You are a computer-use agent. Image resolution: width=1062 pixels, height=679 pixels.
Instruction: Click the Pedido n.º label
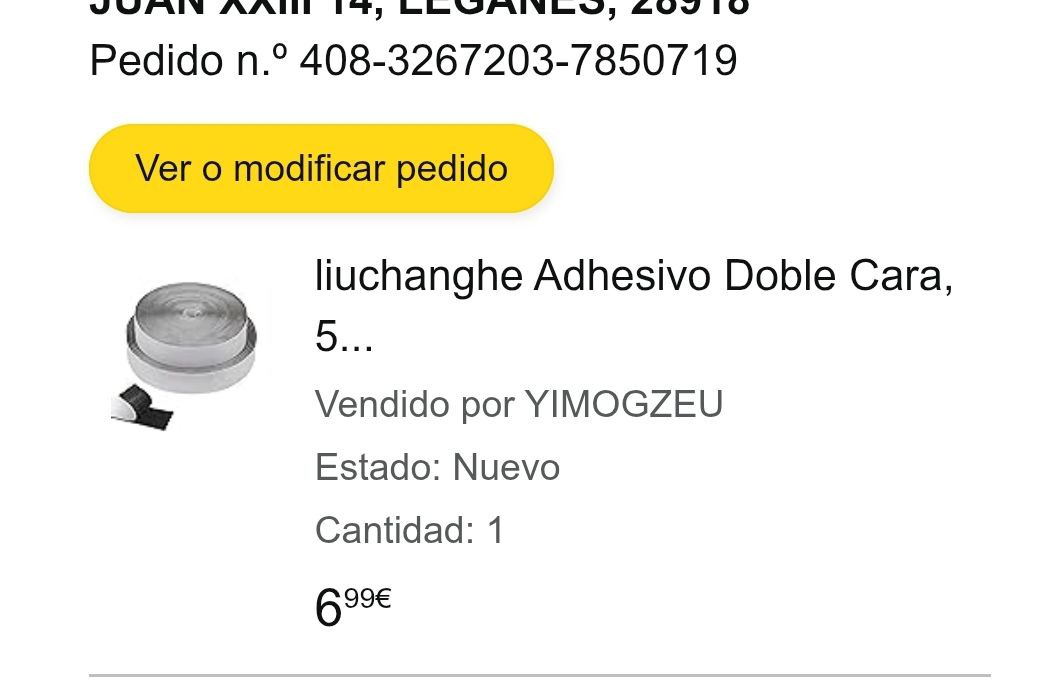(190, 60)
